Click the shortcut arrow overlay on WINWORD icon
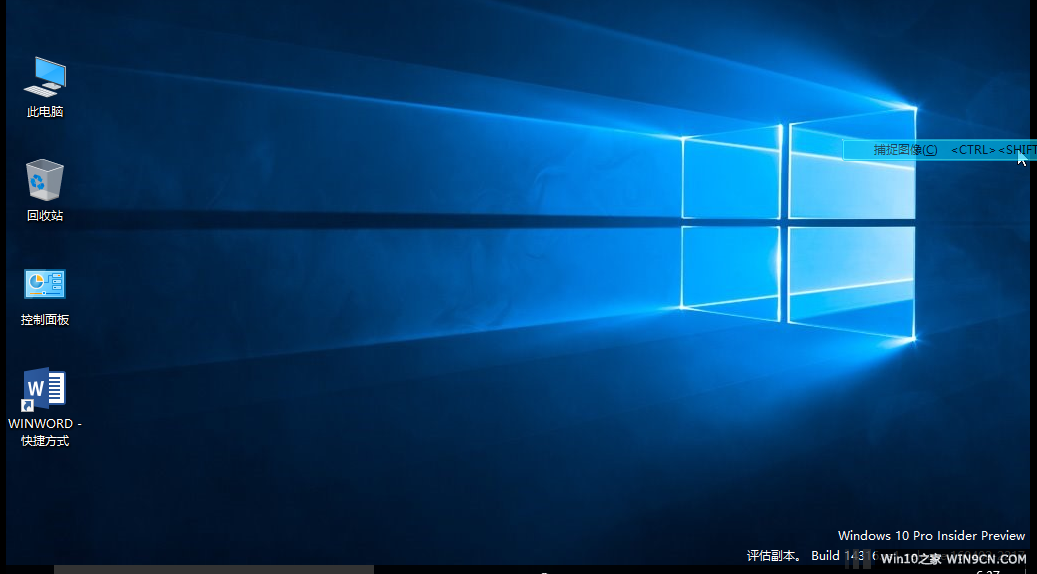The image size is (1037, 574). 29,405
